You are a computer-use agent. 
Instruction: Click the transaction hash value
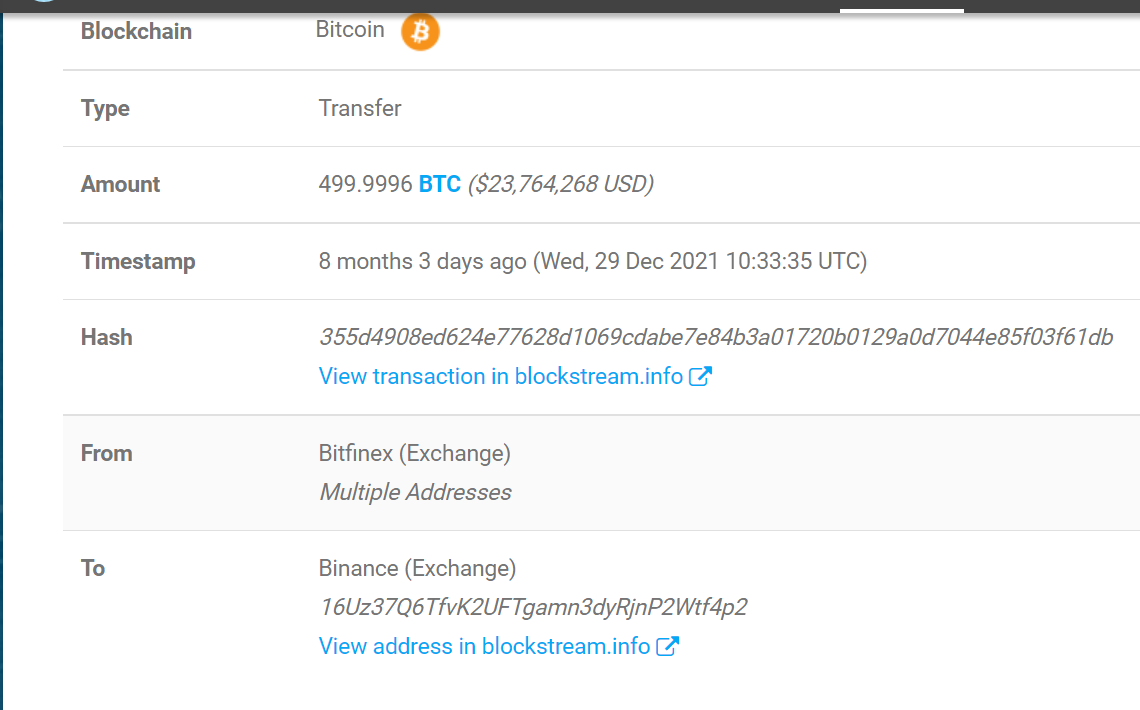[x=715, y=338]
